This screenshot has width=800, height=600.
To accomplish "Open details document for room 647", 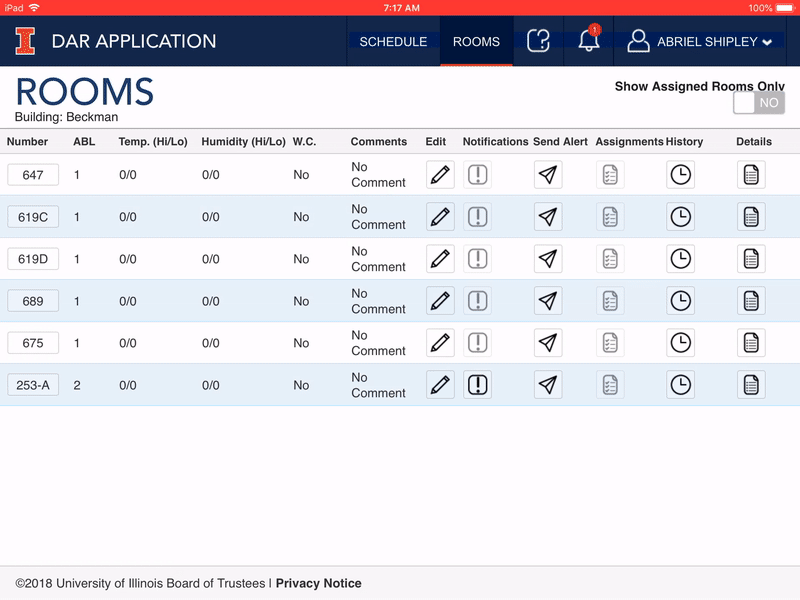I will point(751,175).
